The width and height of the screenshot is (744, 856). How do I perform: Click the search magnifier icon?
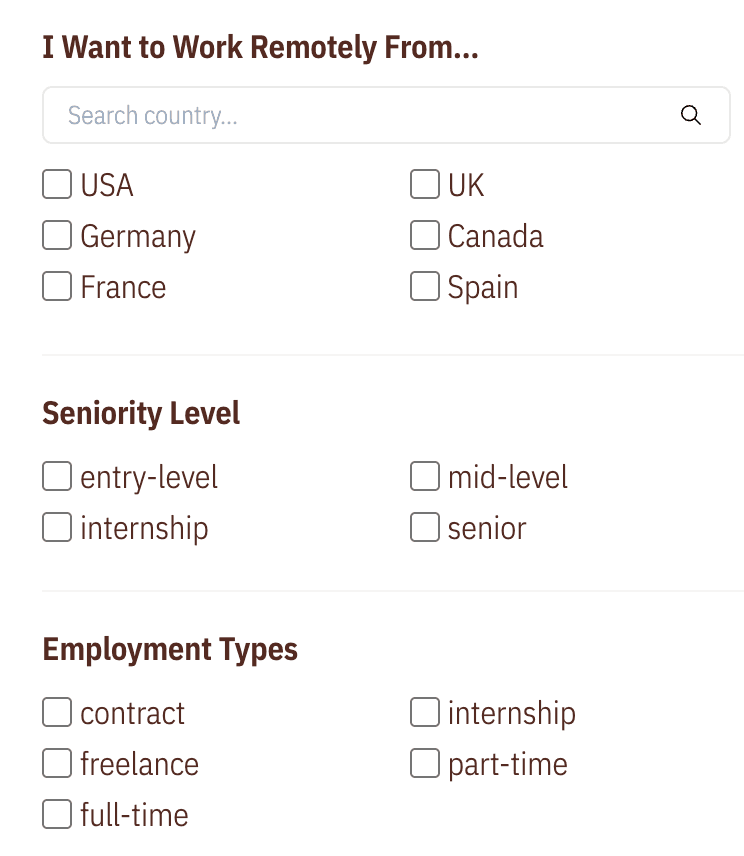point(690,115)
